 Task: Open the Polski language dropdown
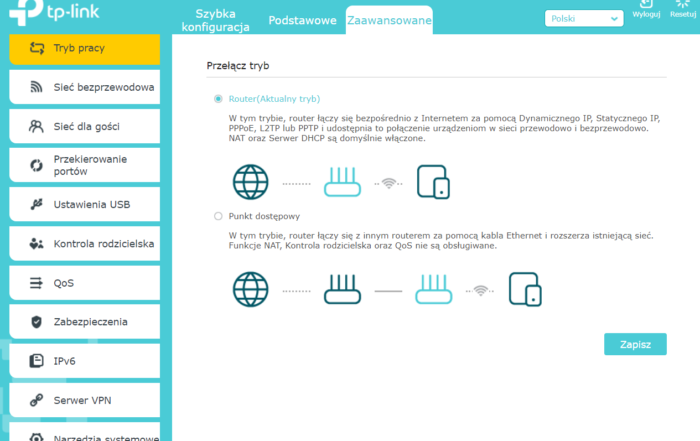click(x=584, y=18)
